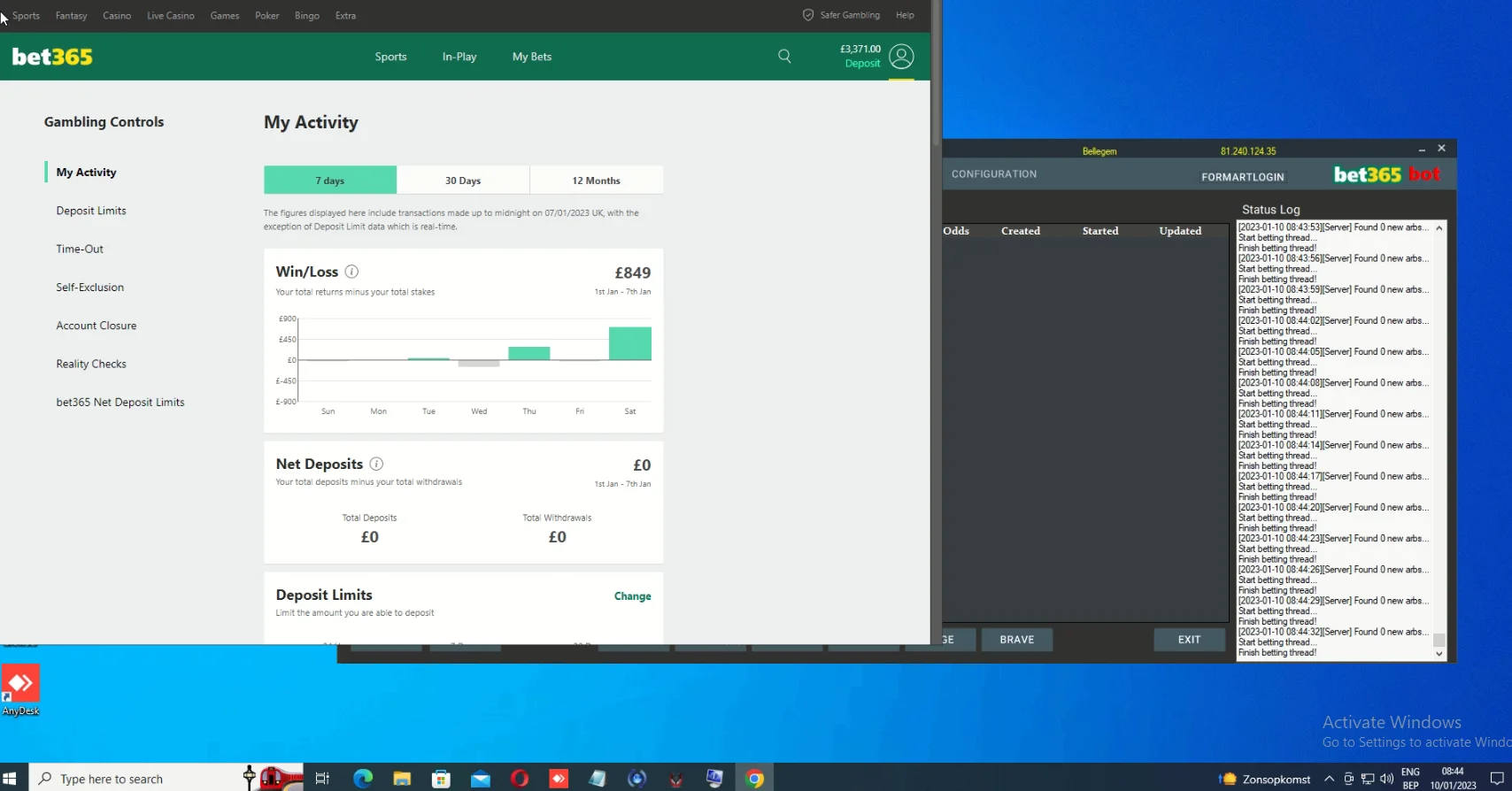Screen dimensions: 1512x791
Task: Select the 30 Days tab
Action: pos(463,180)
